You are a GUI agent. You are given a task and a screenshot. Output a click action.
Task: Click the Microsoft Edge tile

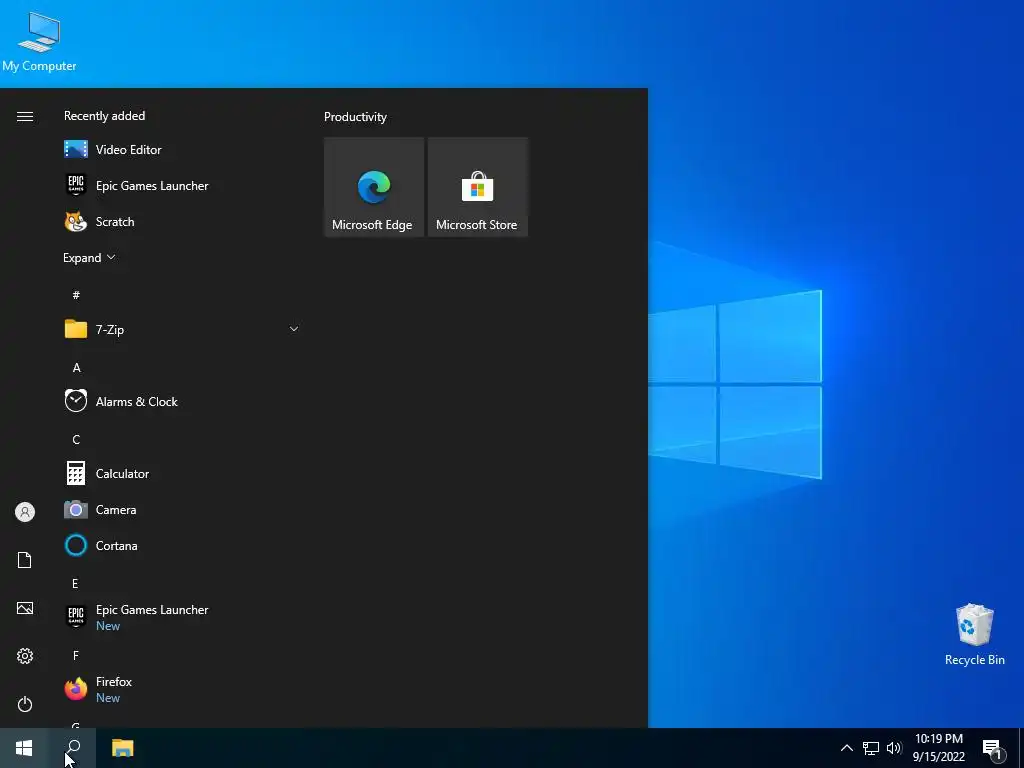(x=374, y=187)
